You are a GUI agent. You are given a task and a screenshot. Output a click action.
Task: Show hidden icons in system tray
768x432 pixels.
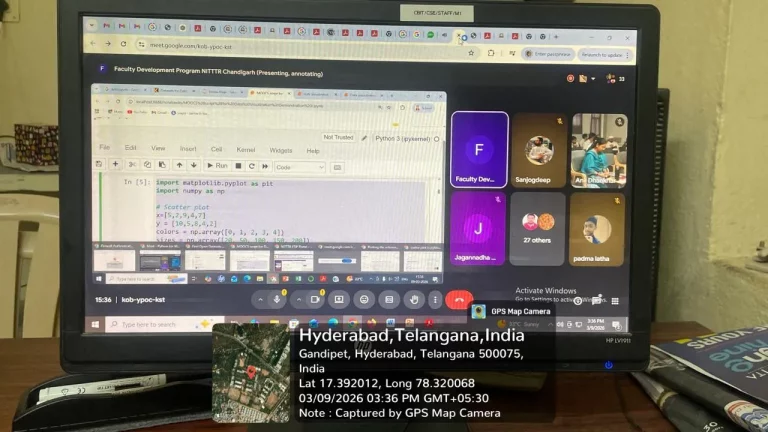(x=550, y=324)
